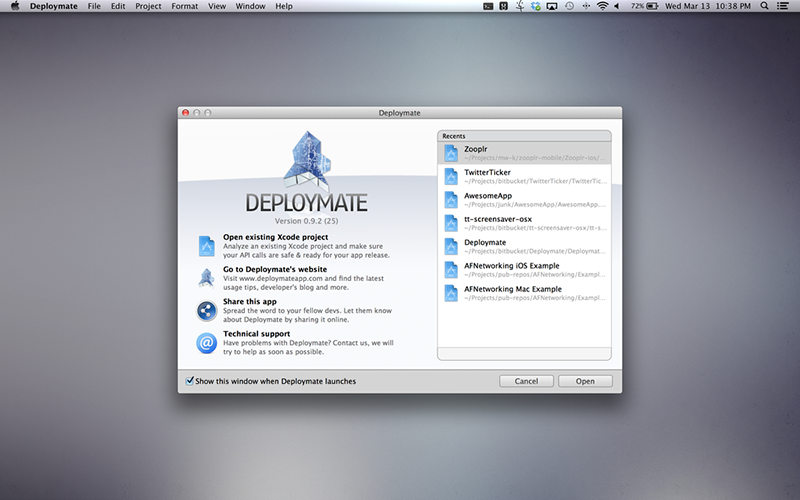Screen dimensions: 800x500
Task: Click the Recents list header
Action: point(524,136)
